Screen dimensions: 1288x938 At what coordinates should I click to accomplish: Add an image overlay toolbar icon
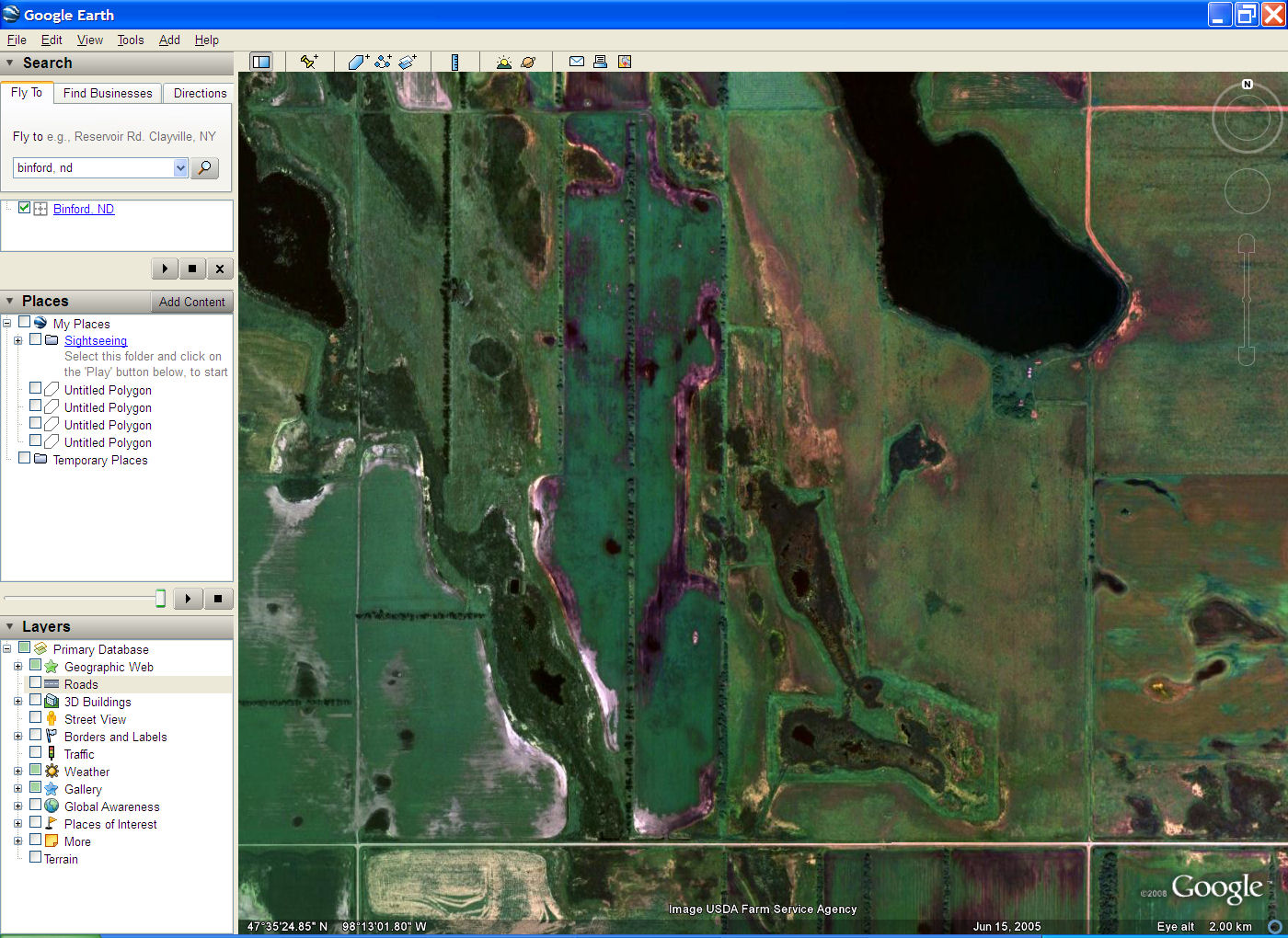[x=408, y=62]
